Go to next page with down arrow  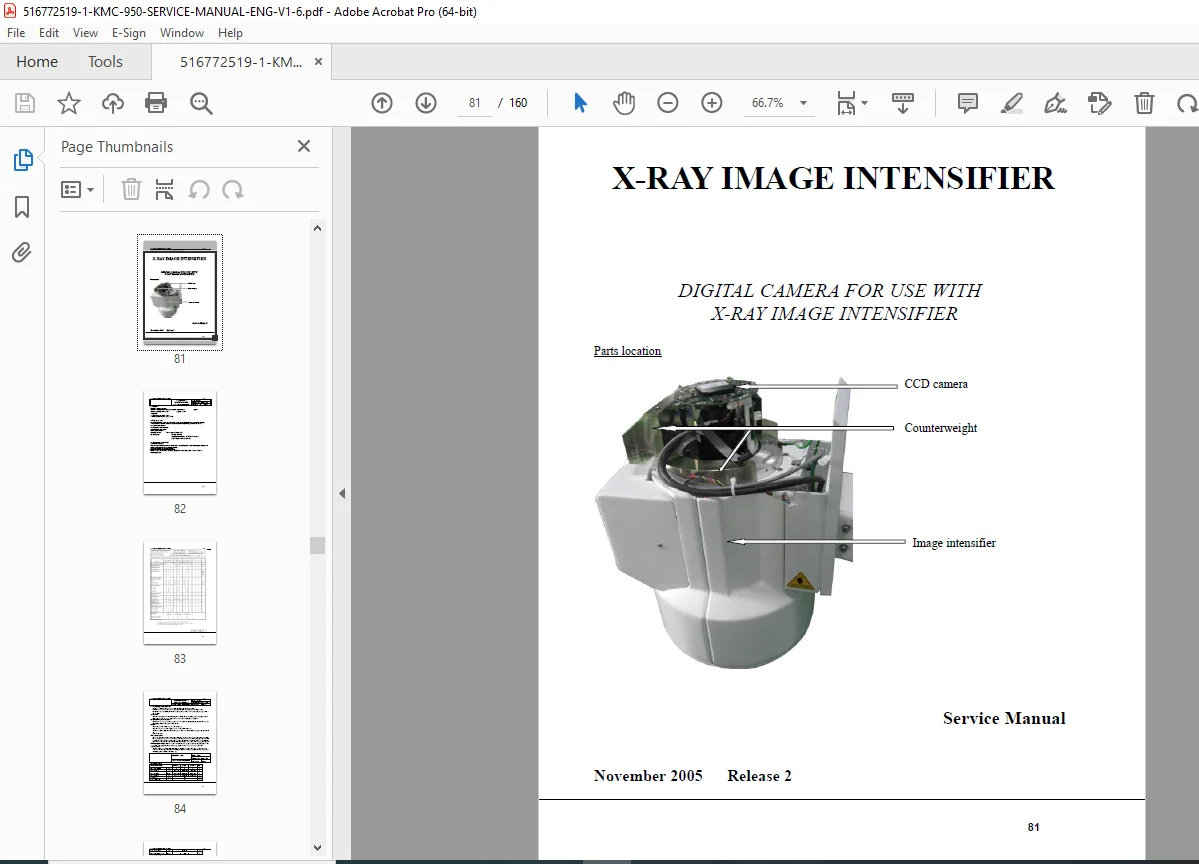click(426, 103)
